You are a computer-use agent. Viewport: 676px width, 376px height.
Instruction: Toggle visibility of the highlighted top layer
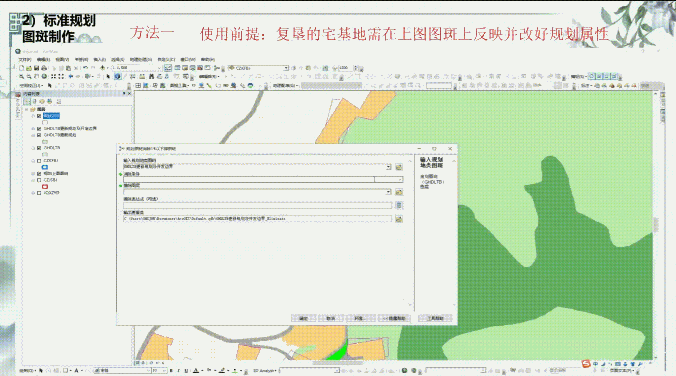coord(39,116)
